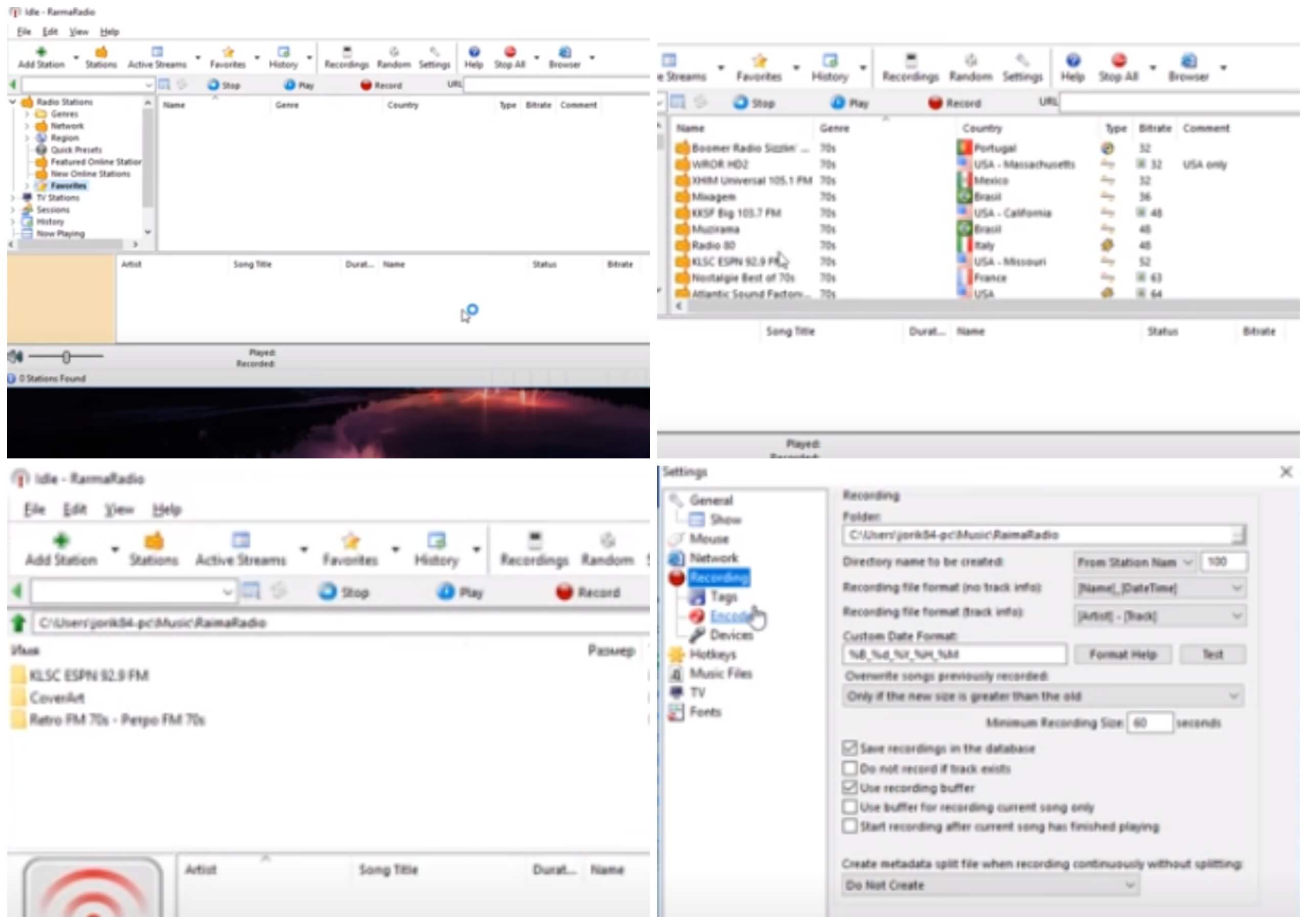Click the URL field in the Radio Stations tree window
1307x924 pixels.
557,85
